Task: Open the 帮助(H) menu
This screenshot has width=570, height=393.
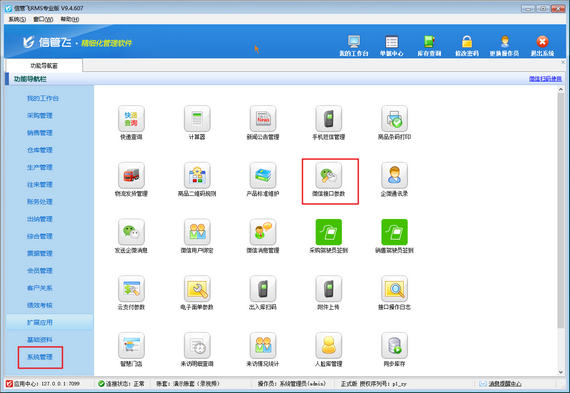Action: coord(70,19)
